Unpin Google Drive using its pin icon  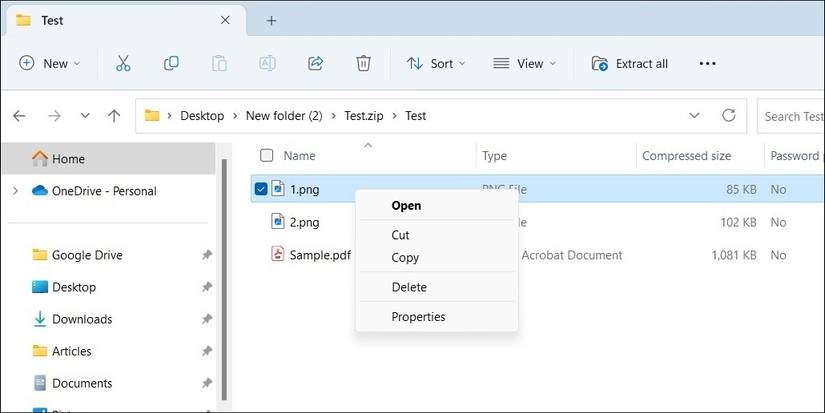207,255
